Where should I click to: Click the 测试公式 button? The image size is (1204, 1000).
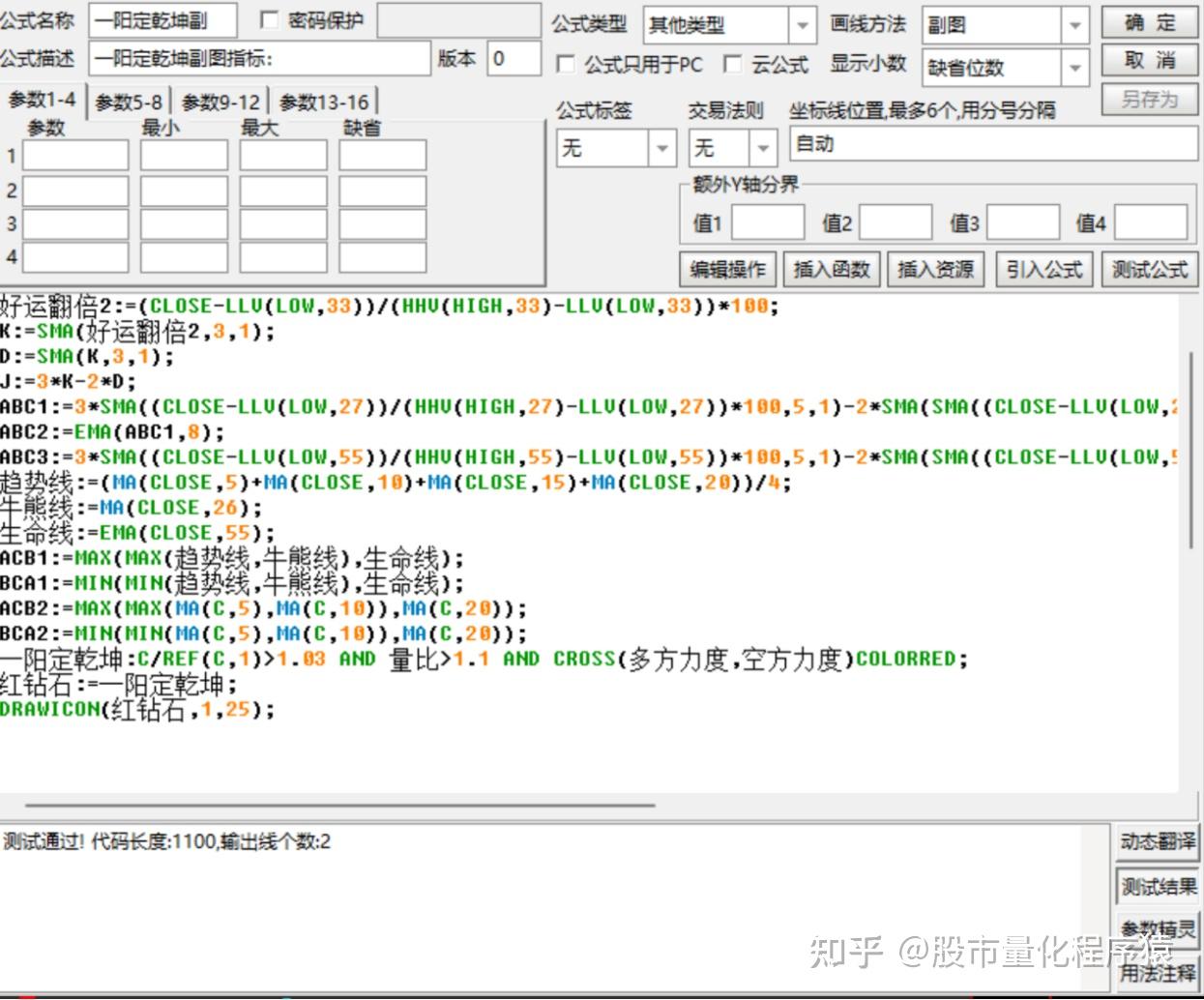pos(1150,269)
